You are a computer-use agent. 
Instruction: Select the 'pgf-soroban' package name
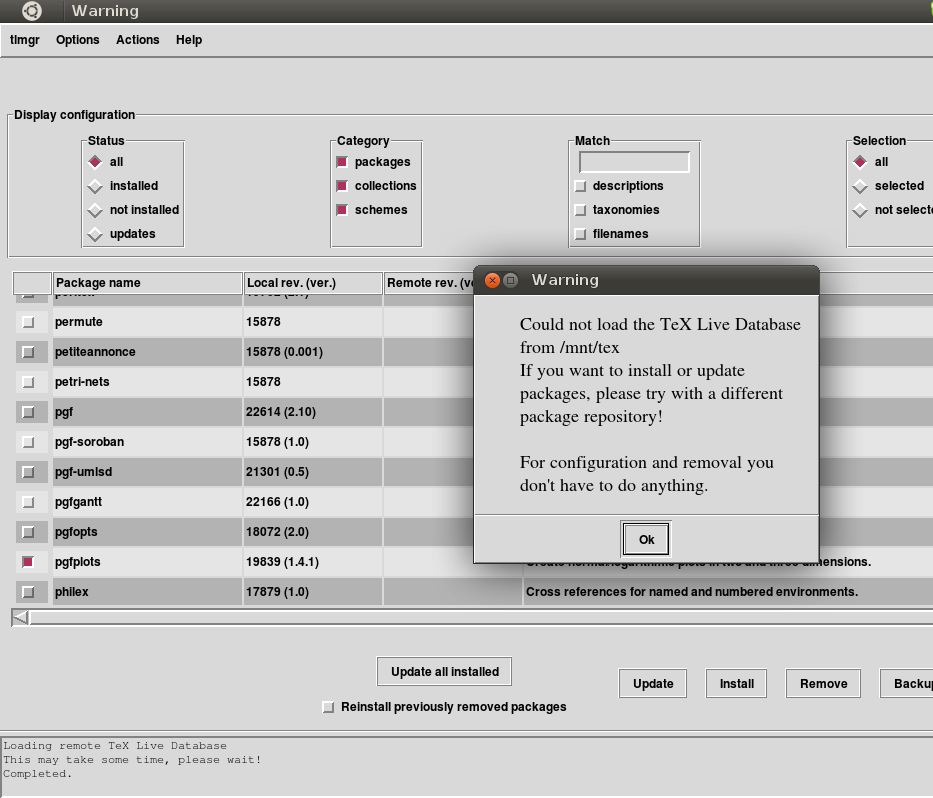[89, 442]
